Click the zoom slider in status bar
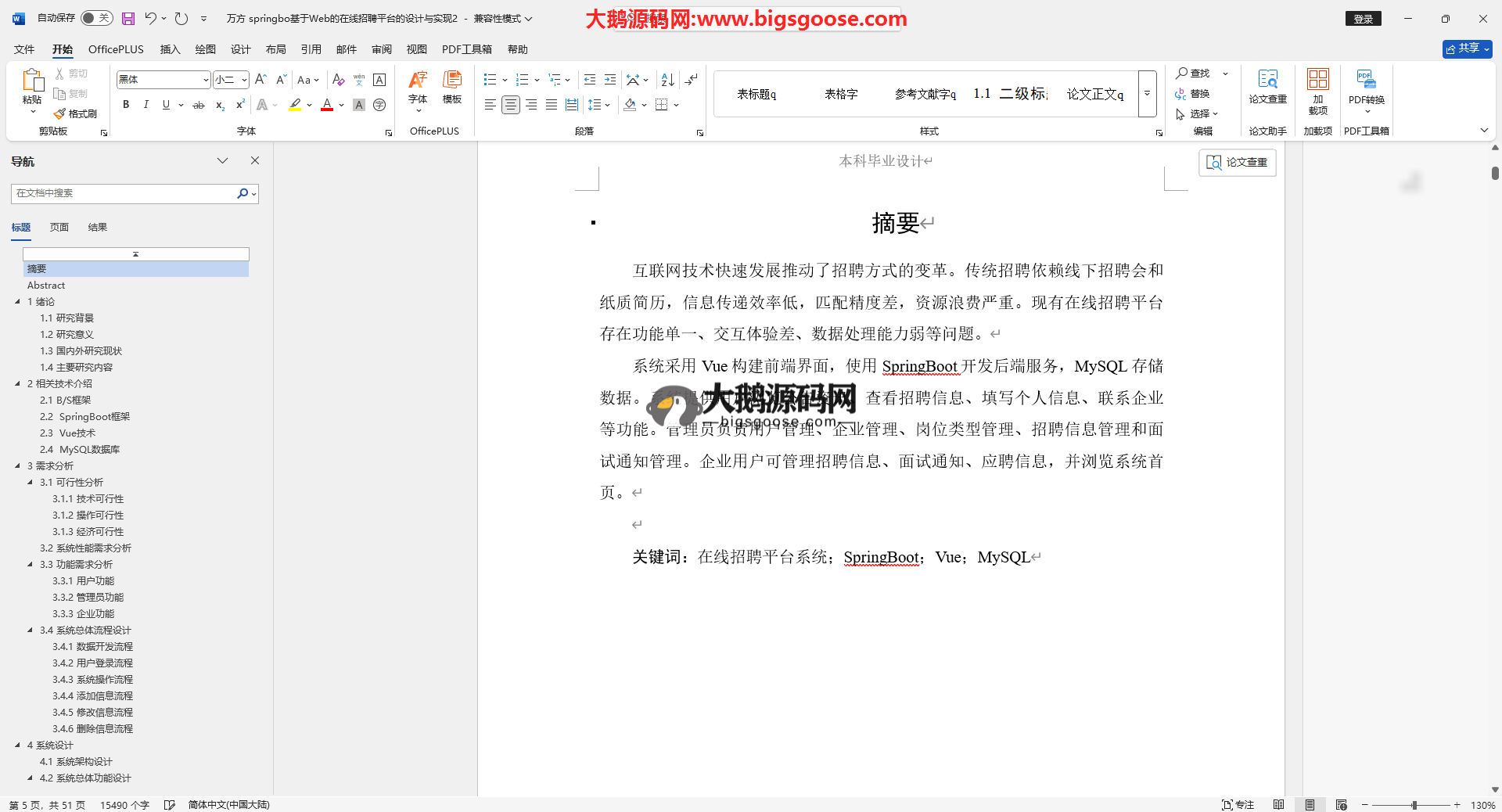The image size is (1502, 812). click(1414, 805)
